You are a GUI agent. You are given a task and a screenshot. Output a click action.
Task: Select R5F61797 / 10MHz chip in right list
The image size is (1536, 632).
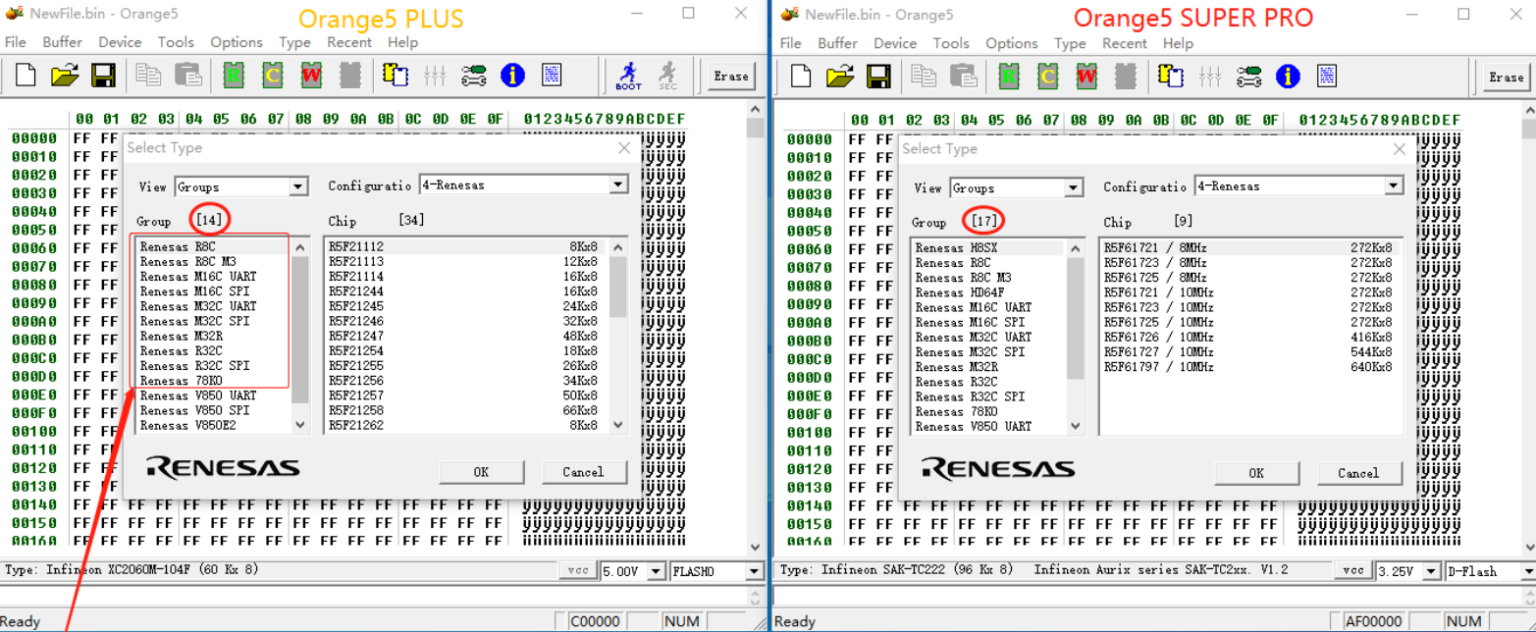click(1158, 367)
